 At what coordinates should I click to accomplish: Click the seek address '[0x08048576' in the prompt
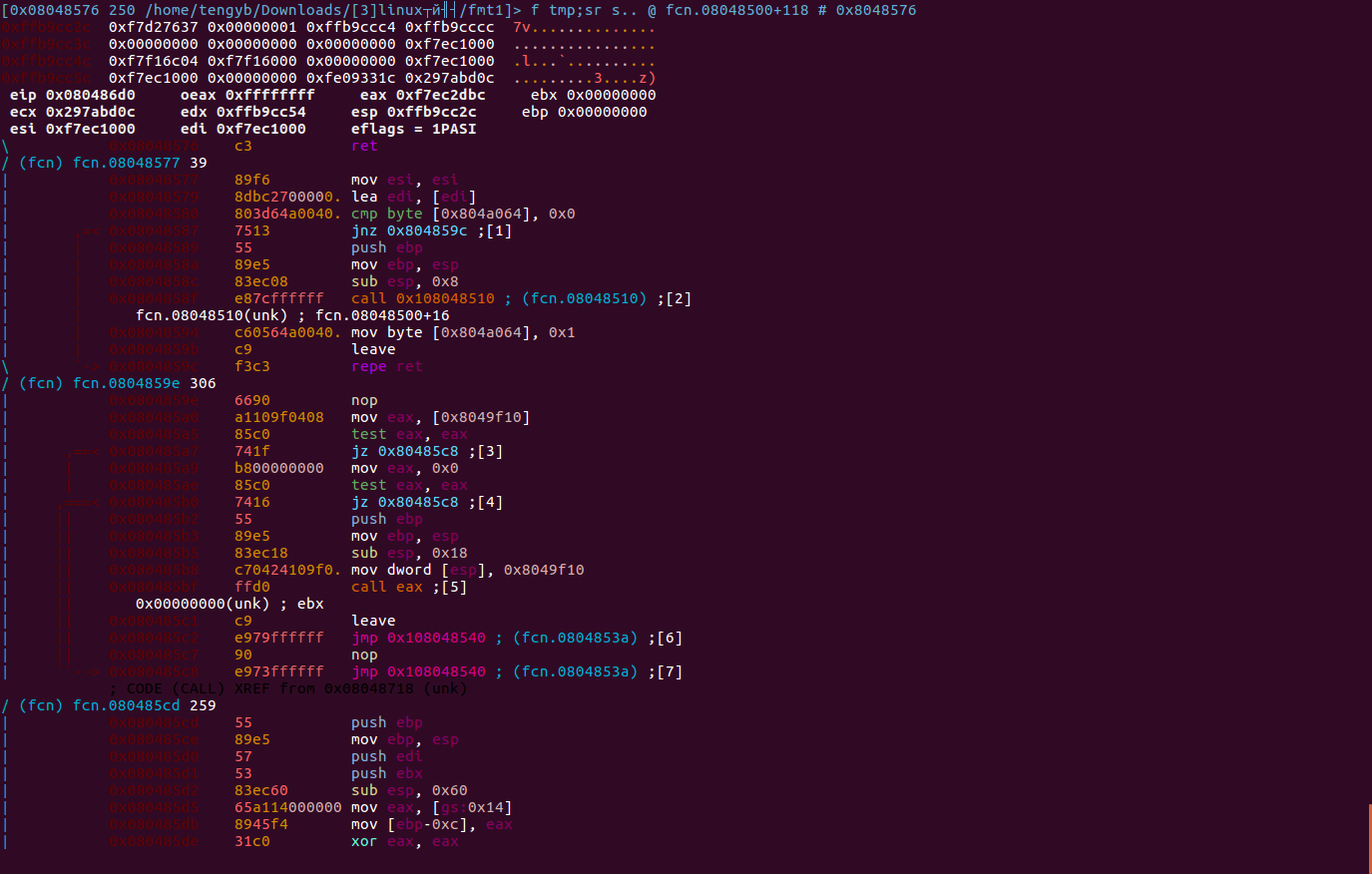(50, 10)
